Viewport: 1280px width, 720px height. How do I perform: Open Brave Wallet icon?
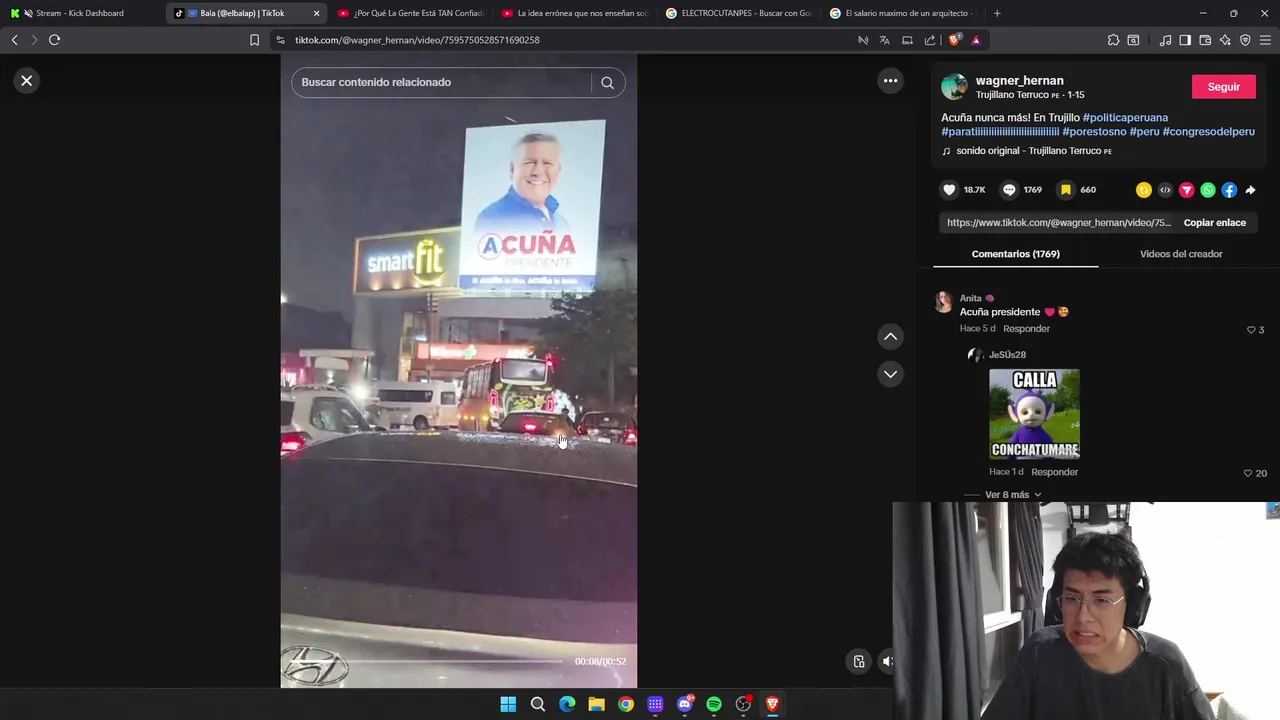[x=1205, y=40]
